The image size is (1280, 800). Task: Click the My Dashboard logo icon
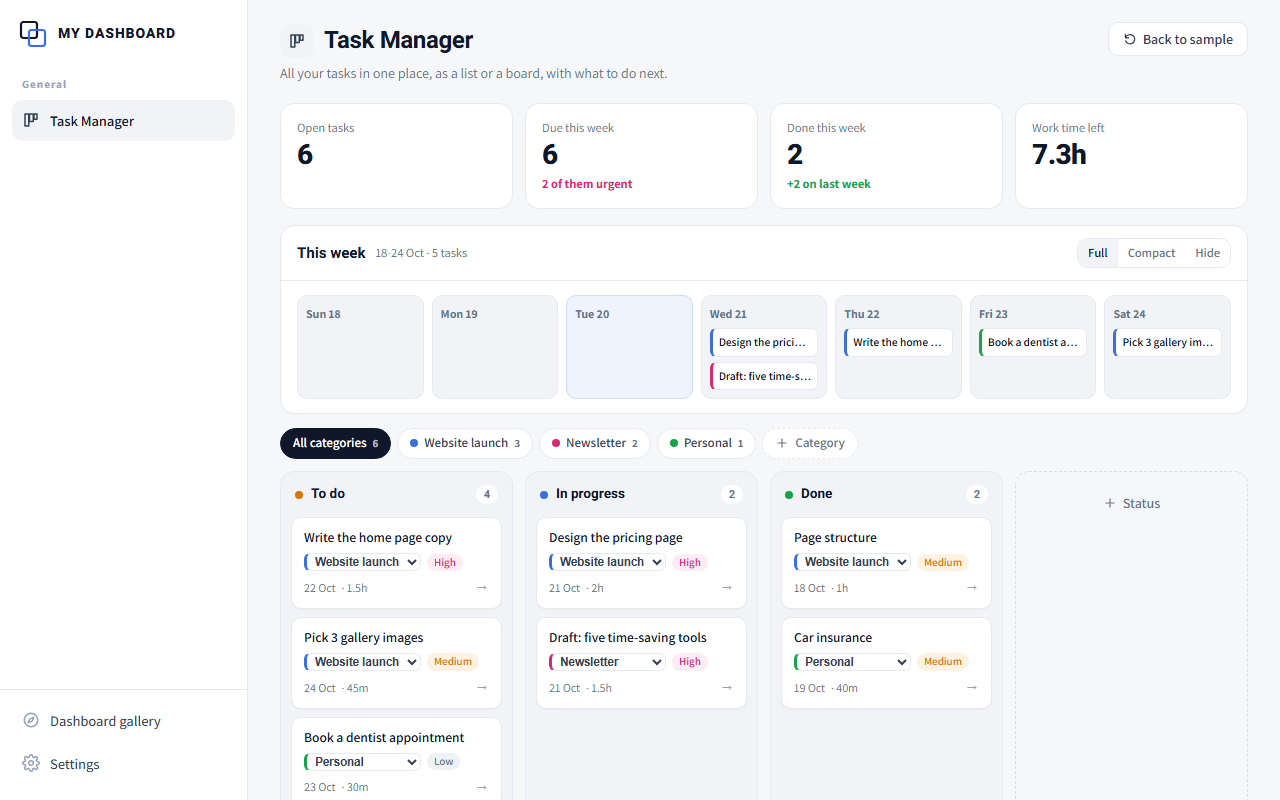pyautogui.click(x=33, y=33)
